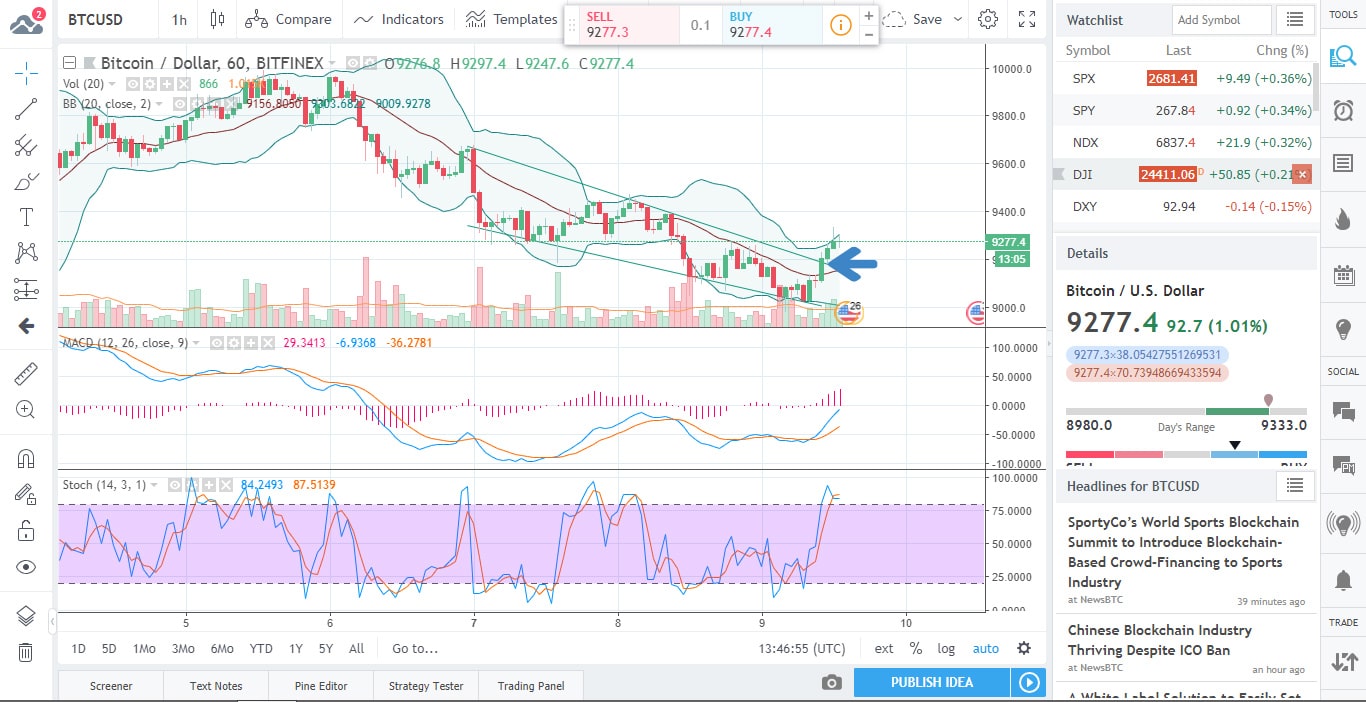Enter fullscreen mode icon
This screenshot has width=1366, height=702.
point(1027,19)
